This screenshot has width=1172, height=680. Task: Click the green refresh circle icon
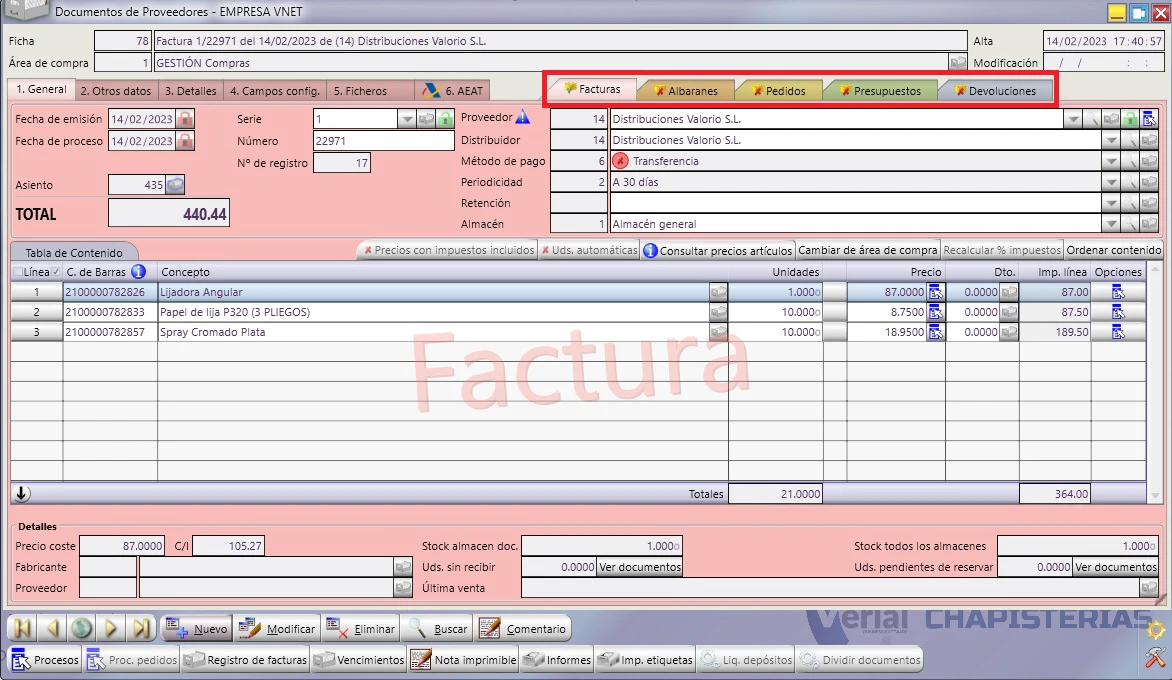[81, 628]
